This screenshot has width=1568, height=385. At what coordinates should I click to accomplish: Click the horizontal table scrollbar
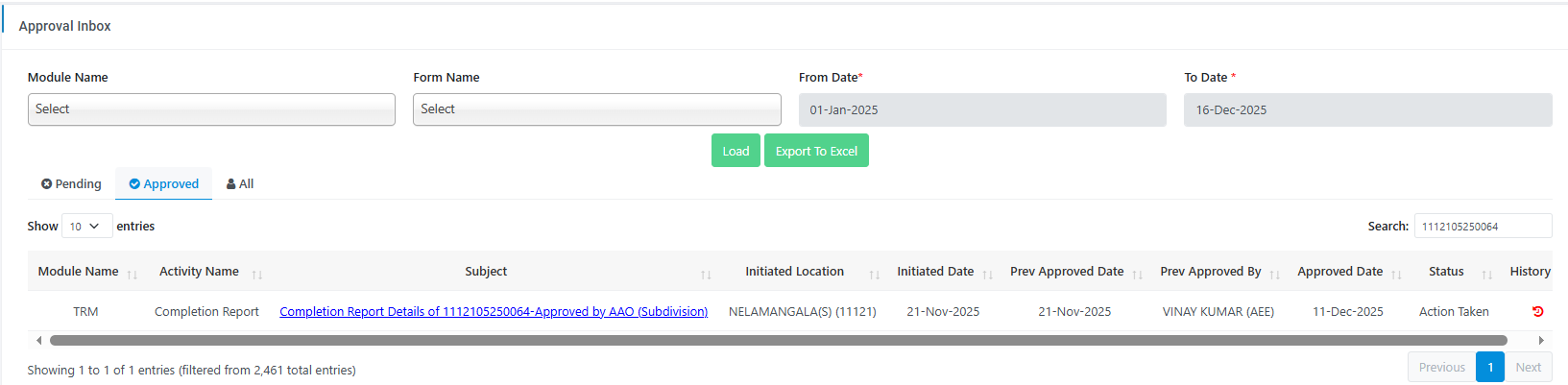(778, 340)
